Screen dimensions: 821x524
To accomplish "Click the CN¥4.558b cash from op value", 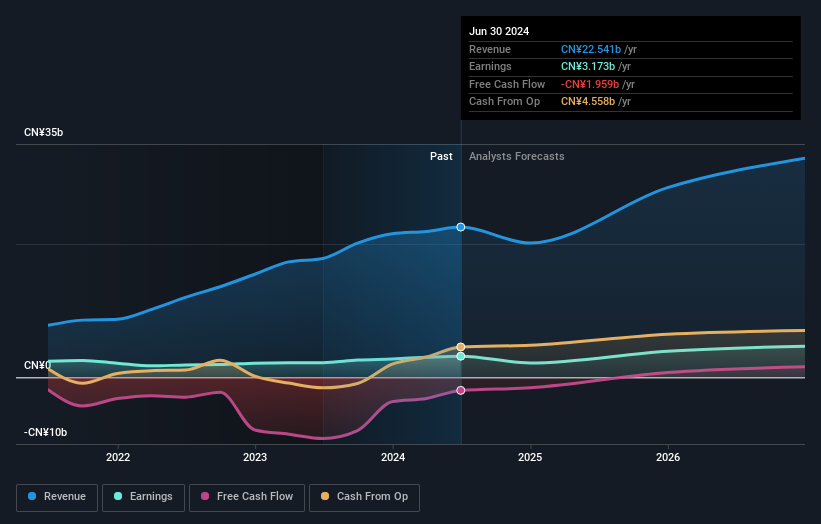I will coord(588,102).
